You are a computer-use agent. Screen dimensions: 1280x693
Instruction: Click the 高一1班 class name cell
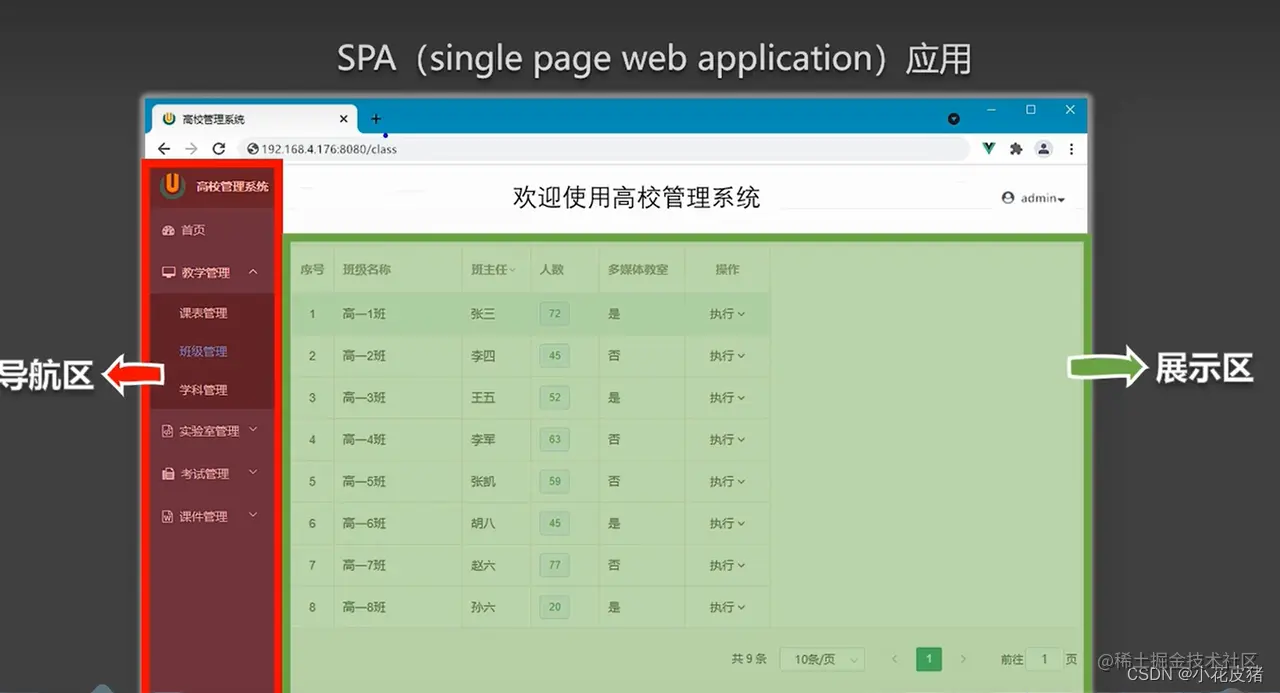pyautogui.click(x=364, y=314)
